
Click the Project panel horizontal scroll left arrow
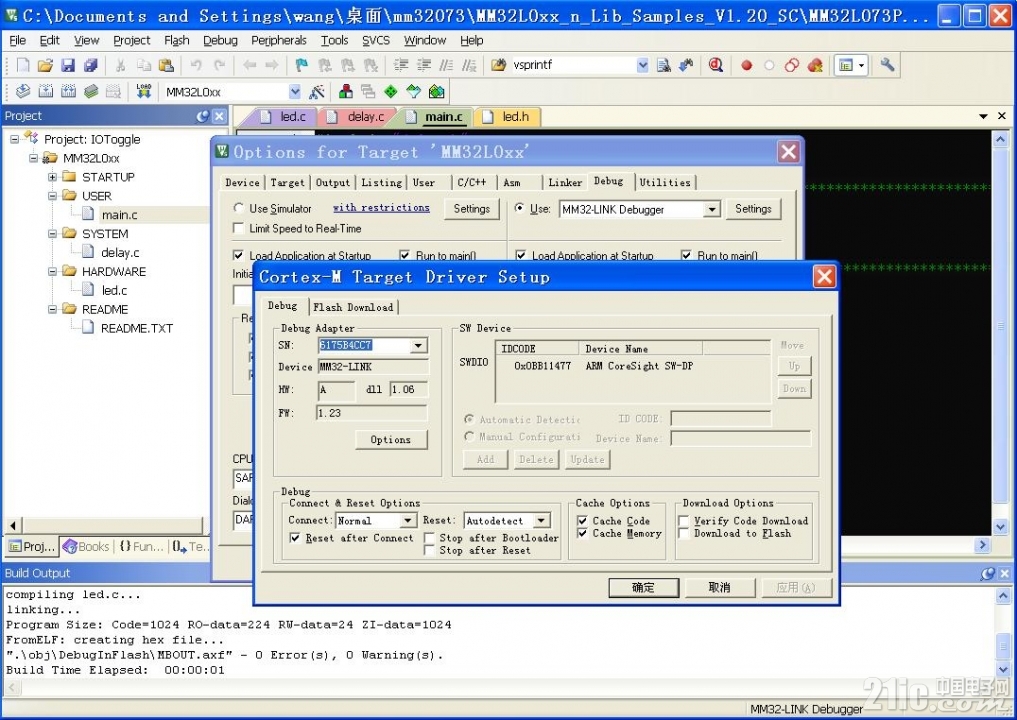(x=14, y=525)
